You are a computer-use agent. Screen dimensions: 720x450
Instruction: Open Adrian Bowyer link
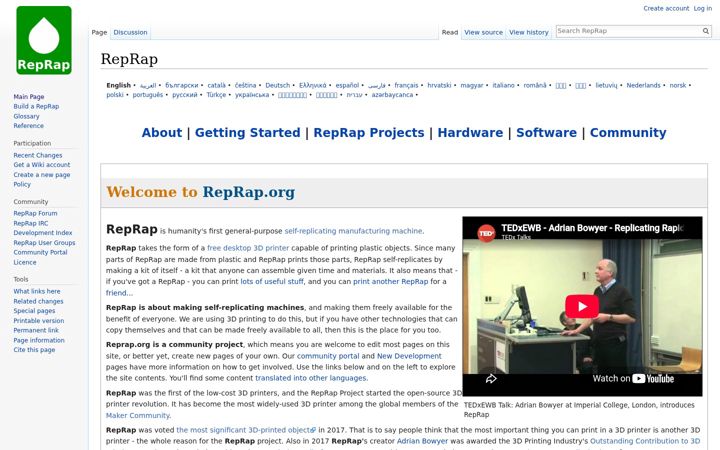[x=422, y=441]
